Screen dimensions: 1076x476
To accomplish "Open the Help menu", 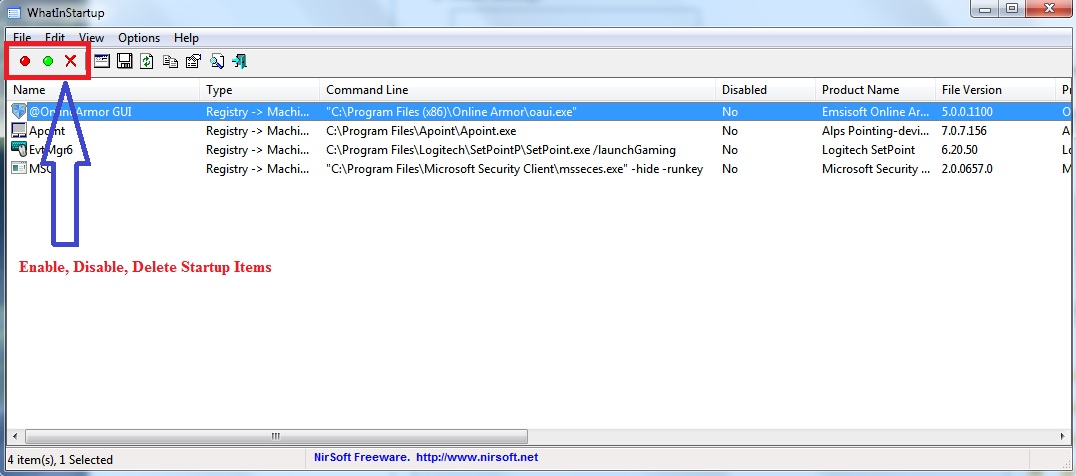I will coord(186,38).
